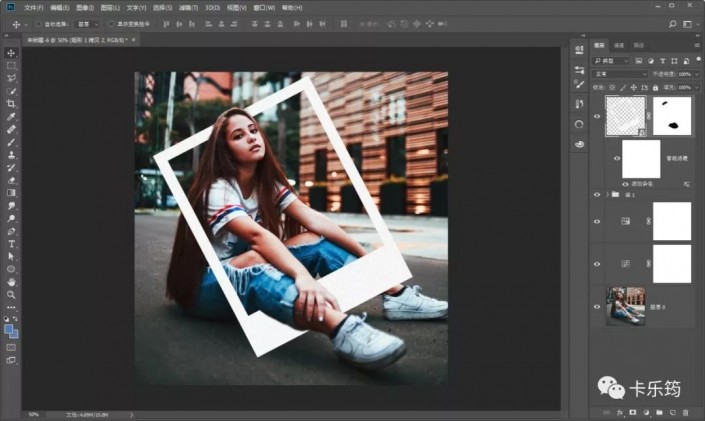Select the Rectangular Marquee tool
Image resolution: width=705 pixels, height=421 pixels.
coord(11,66)
